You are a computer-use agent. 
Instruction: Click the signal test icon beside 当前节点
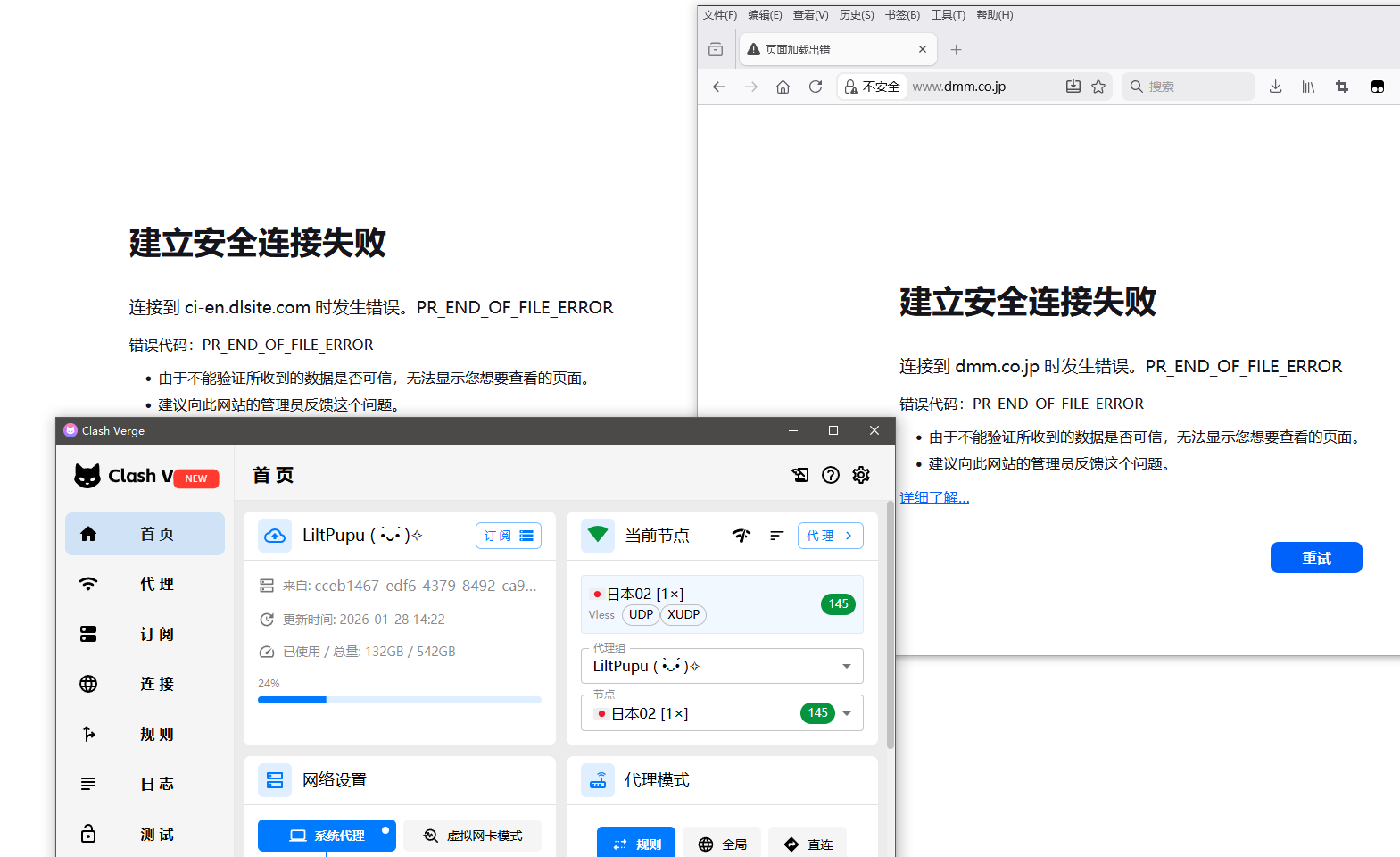click(741, 536)
